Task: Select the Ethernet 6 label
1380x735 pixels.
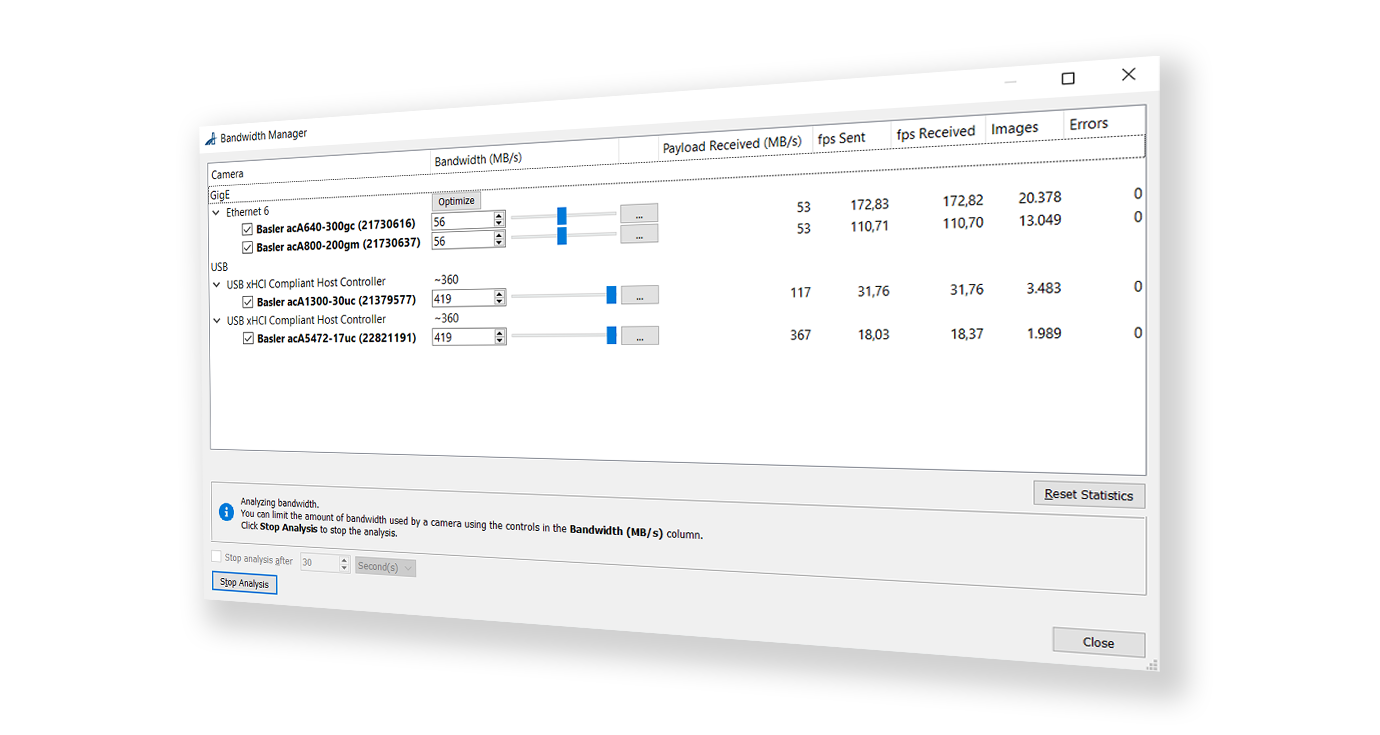Action: tap(247, 212)
